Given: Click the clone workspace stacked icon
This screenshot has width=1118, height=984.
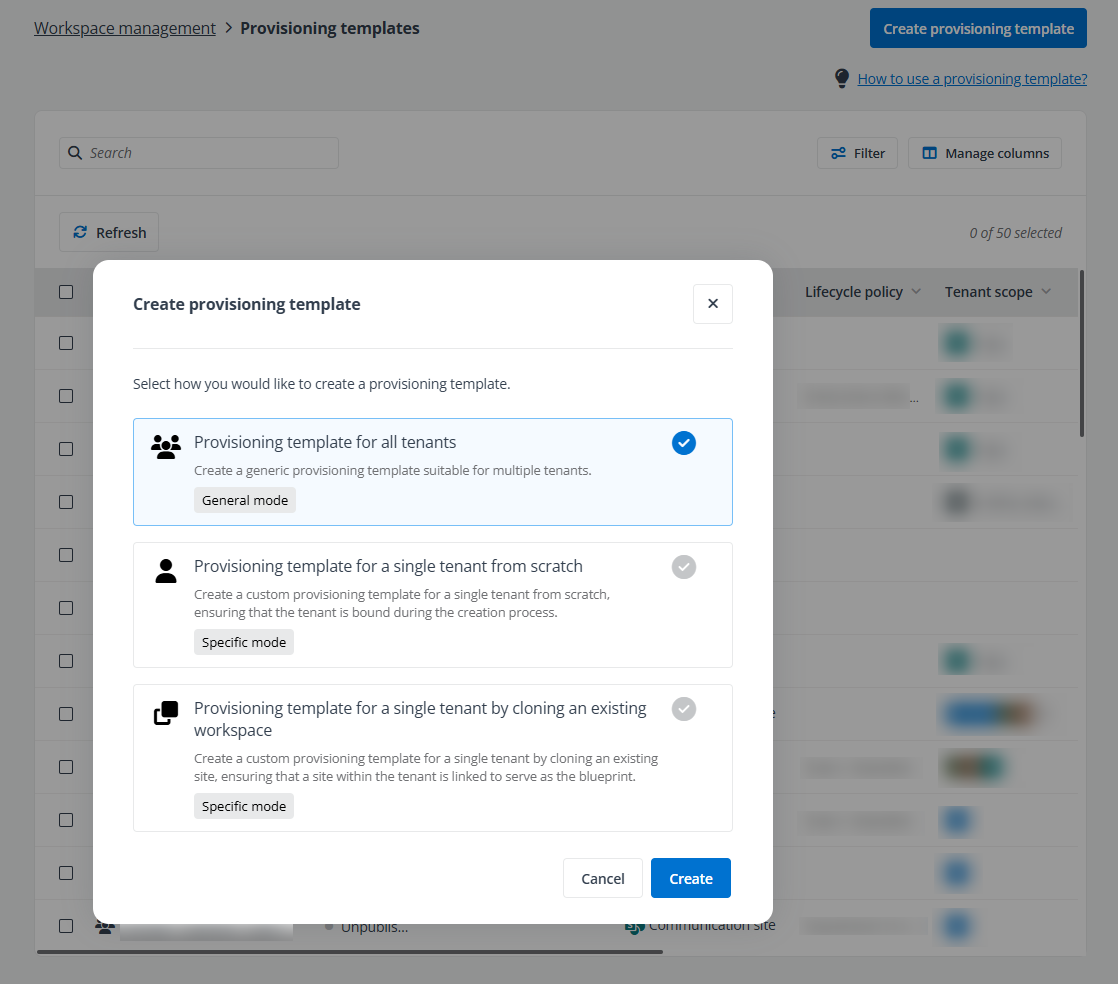Looking at the screenshot, I should [166, 709].
